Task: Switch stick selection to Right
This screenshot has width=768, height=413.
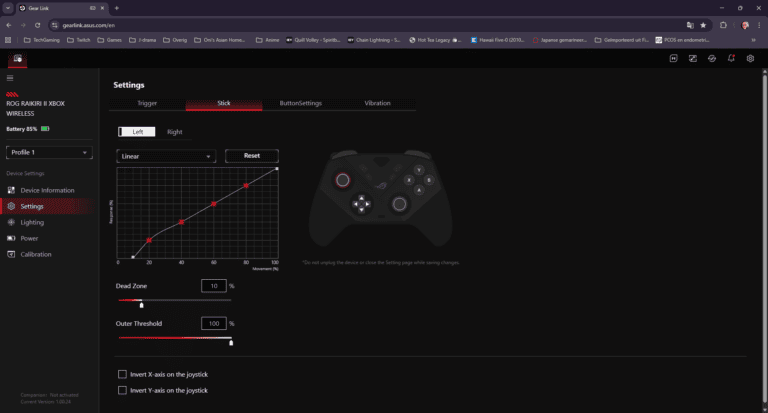Action: (x=175, y=132)
